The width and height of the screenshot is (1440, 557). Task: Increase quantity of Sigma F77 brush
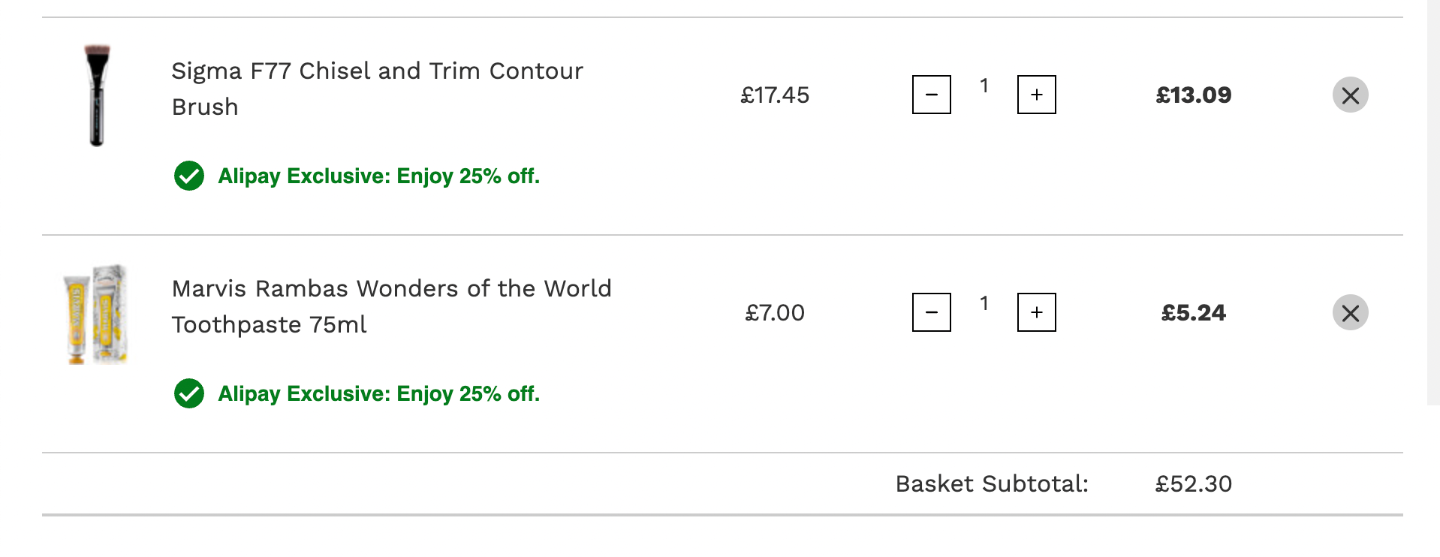pyautogui.click(x=1037, y=95)
